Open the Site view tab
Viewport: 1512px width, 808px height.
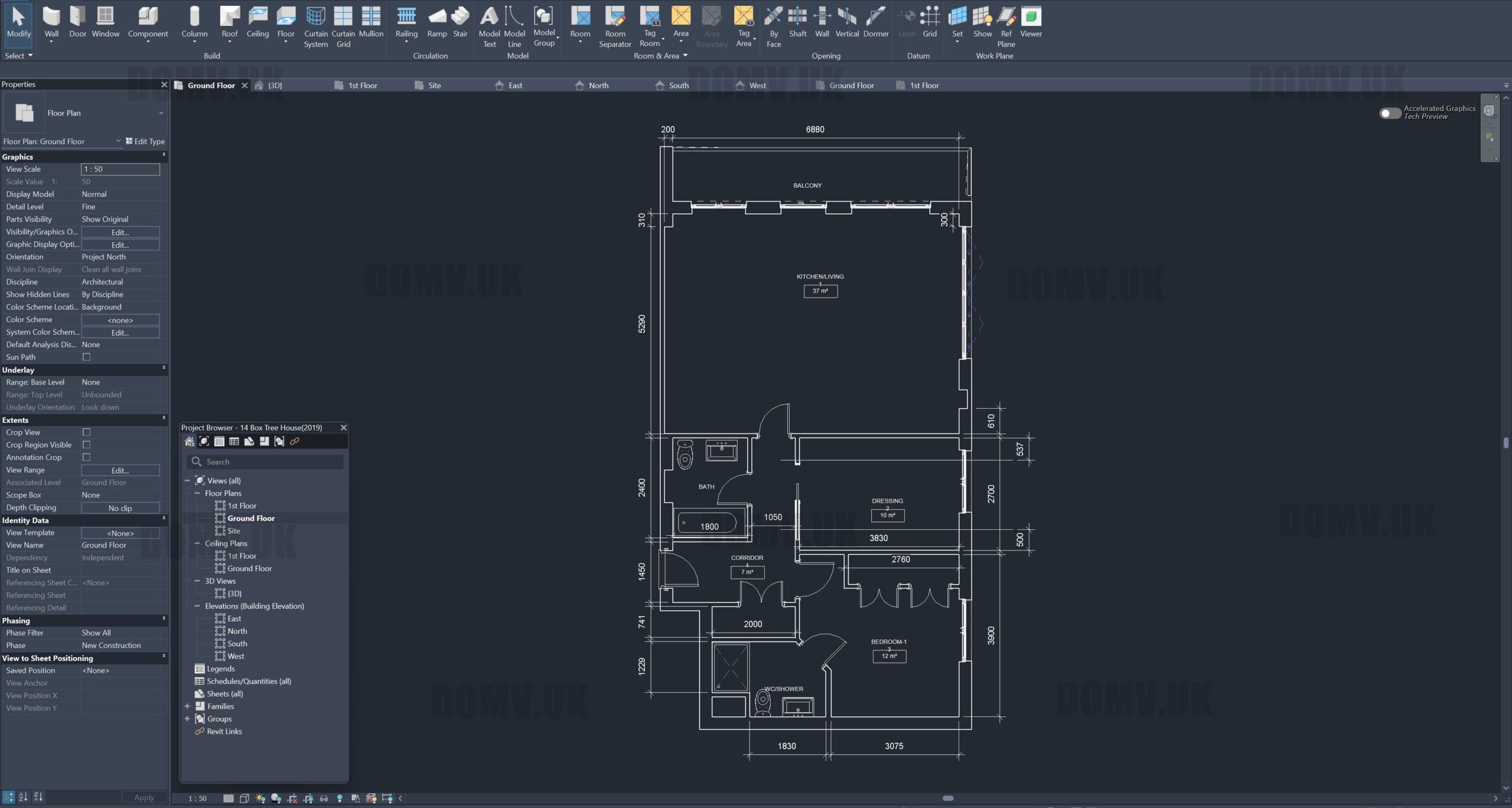pos(434,86)
